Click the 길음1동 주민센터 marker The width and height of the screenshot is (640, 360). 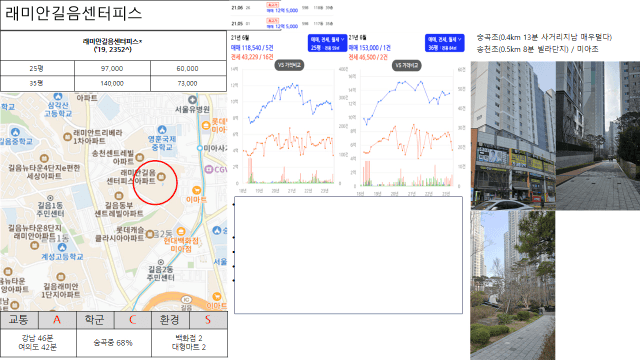tap(50, 198)
